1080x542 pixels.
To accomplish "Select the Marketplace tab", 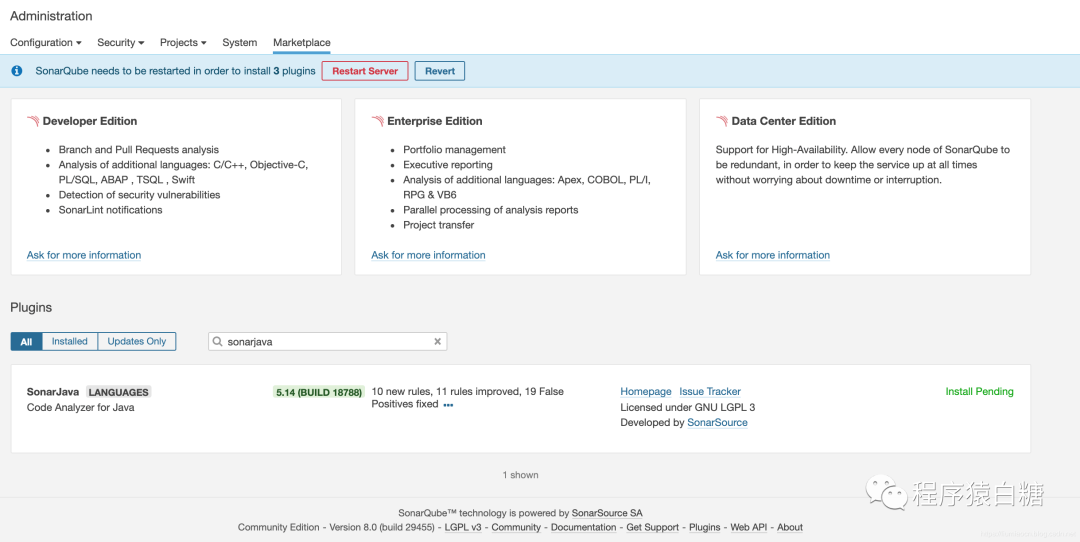I will pyautogui.click(x=302, y=43).
